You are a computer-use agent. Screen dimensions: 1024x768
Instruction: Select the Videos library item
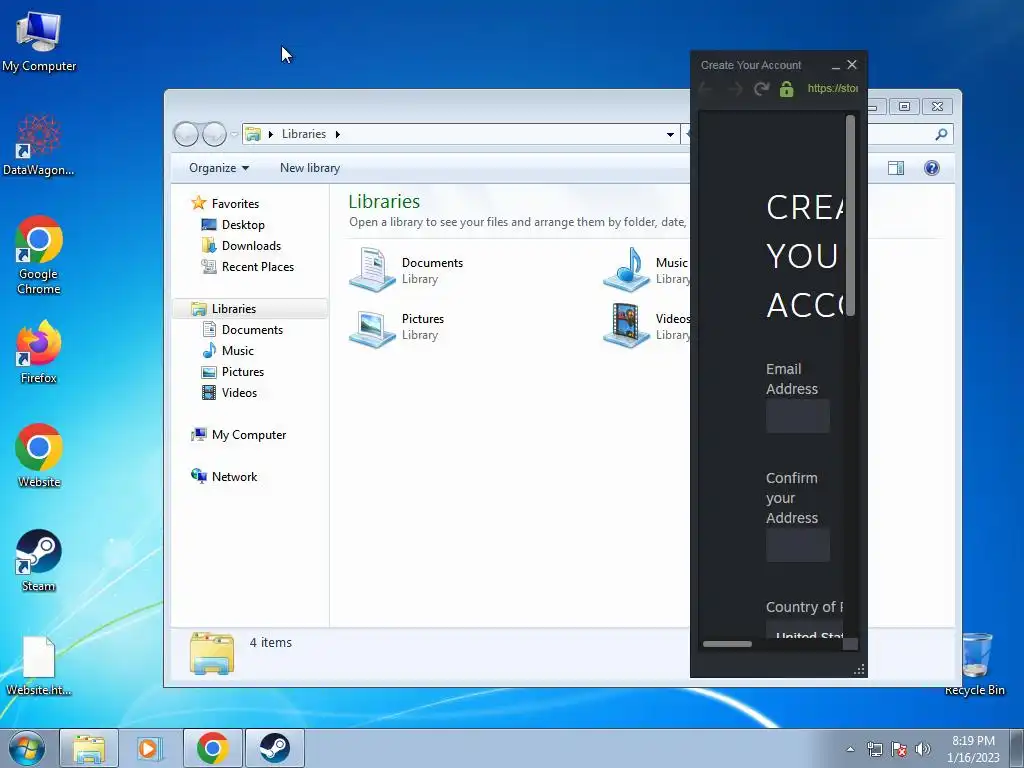tap(645, 326)
